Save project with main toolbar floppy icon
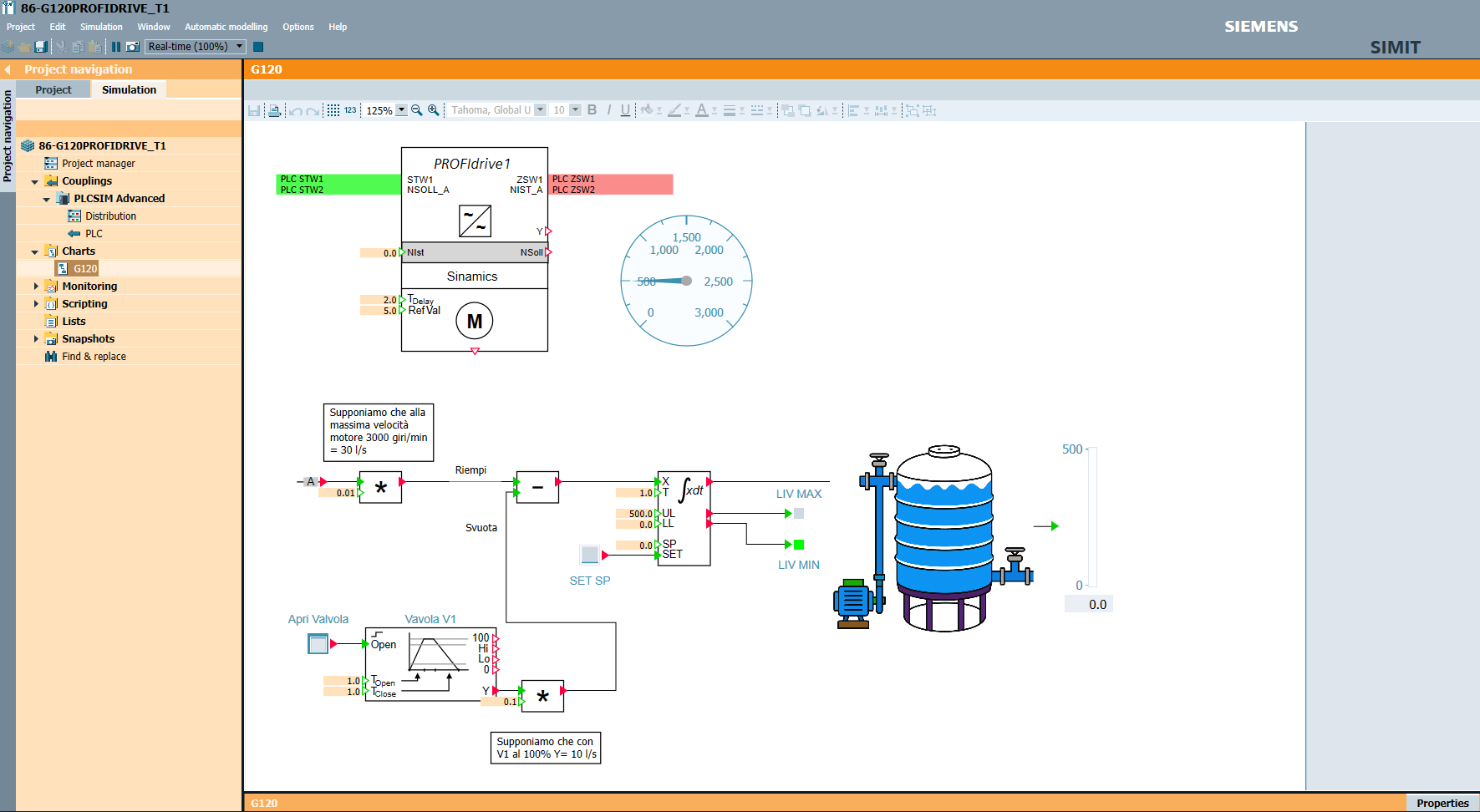 (x=40, y=47)
